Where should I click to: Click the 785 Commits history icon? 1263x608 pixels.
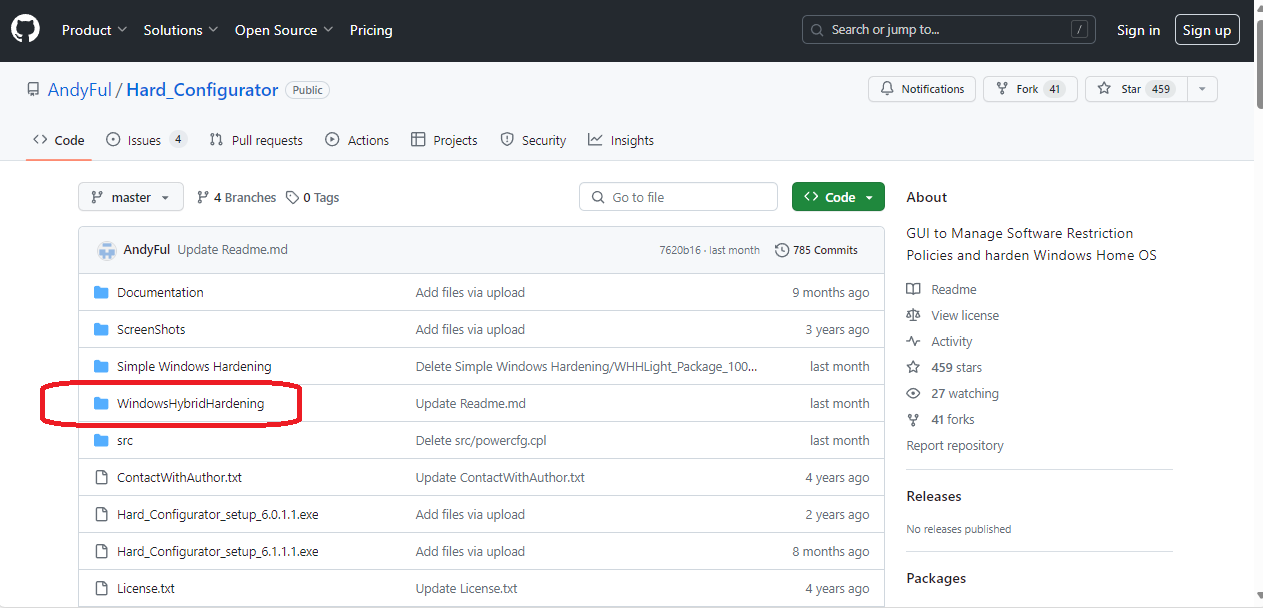pyautogui.click(x=782, y=250)
